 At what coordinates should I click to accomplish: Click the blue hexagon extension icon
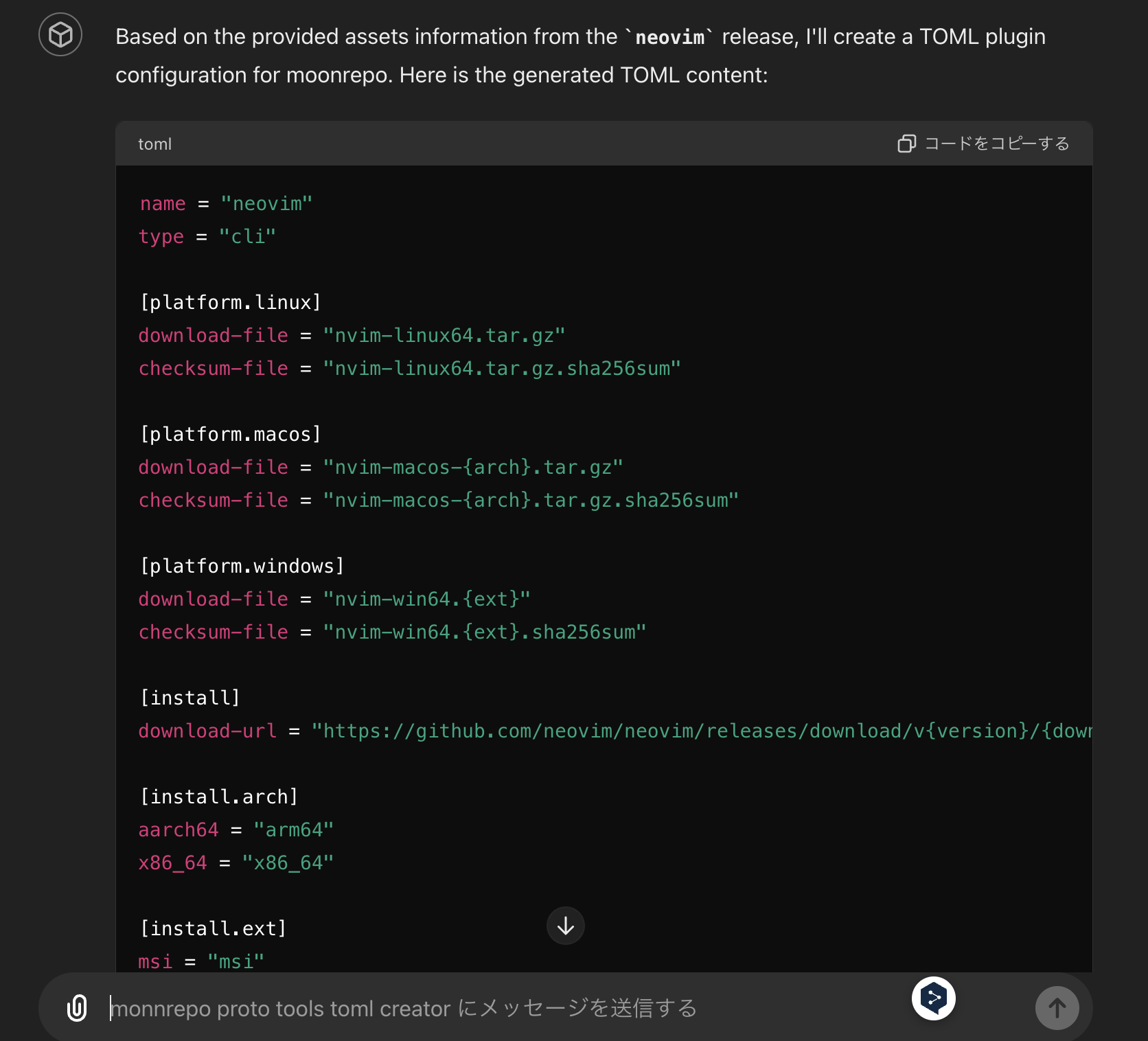(934, 998)
